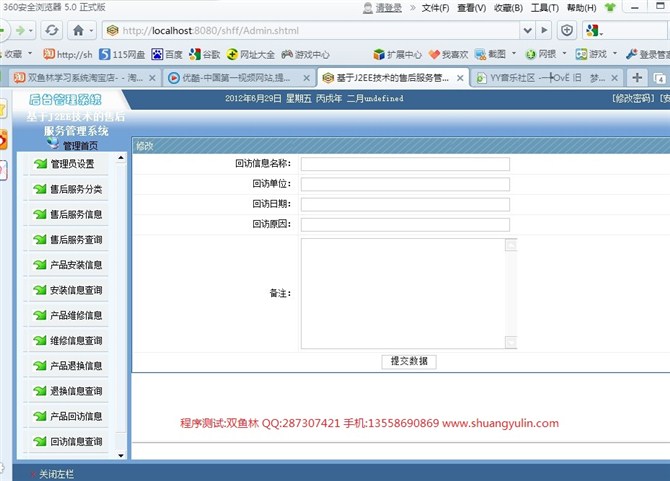Expand the forward button history dropdown
This screenshot has width=670, height=481.
click(x=30, y=30)
